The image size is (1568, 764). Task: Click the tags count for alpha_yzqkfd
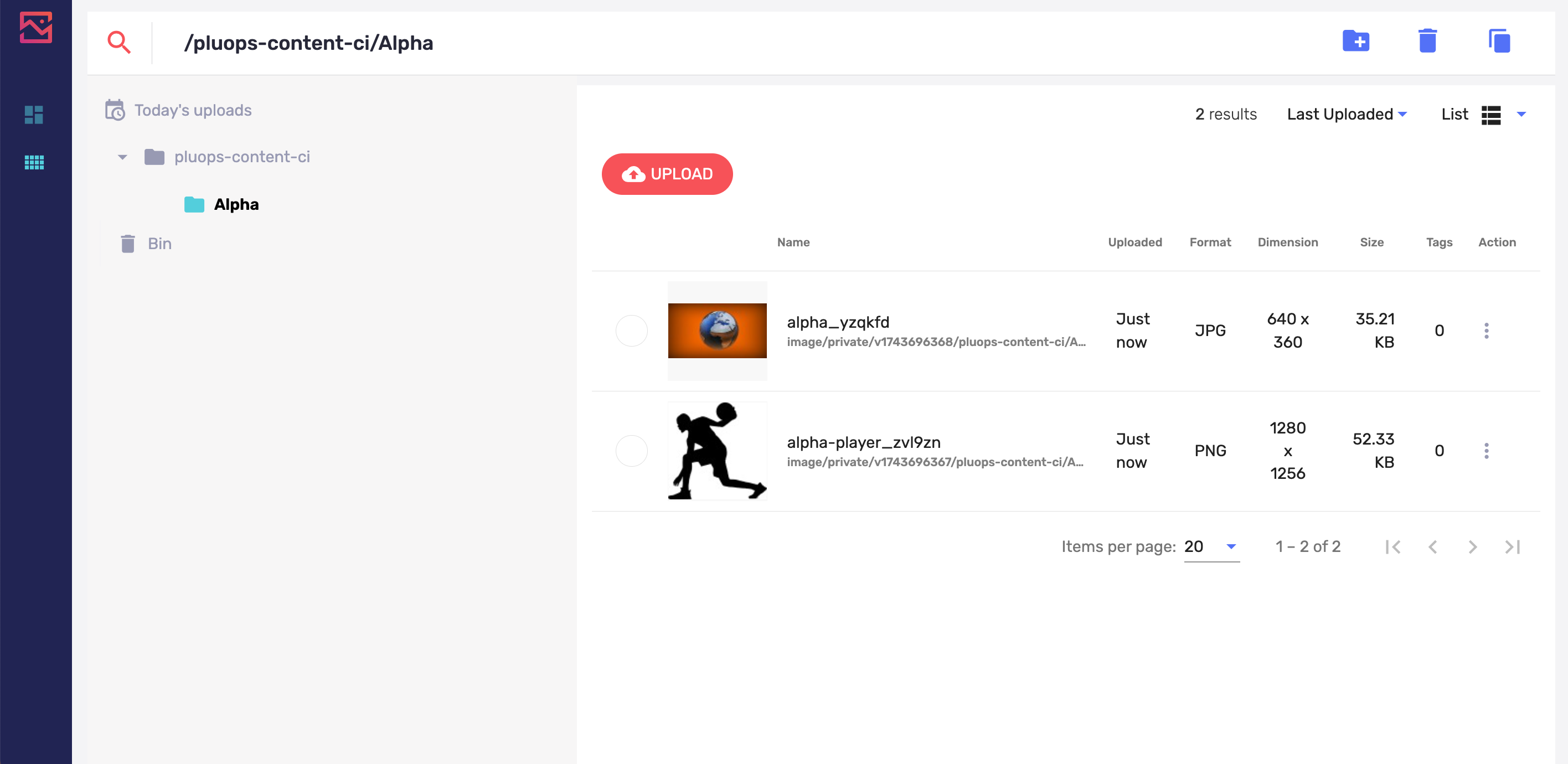point(1439,331)
